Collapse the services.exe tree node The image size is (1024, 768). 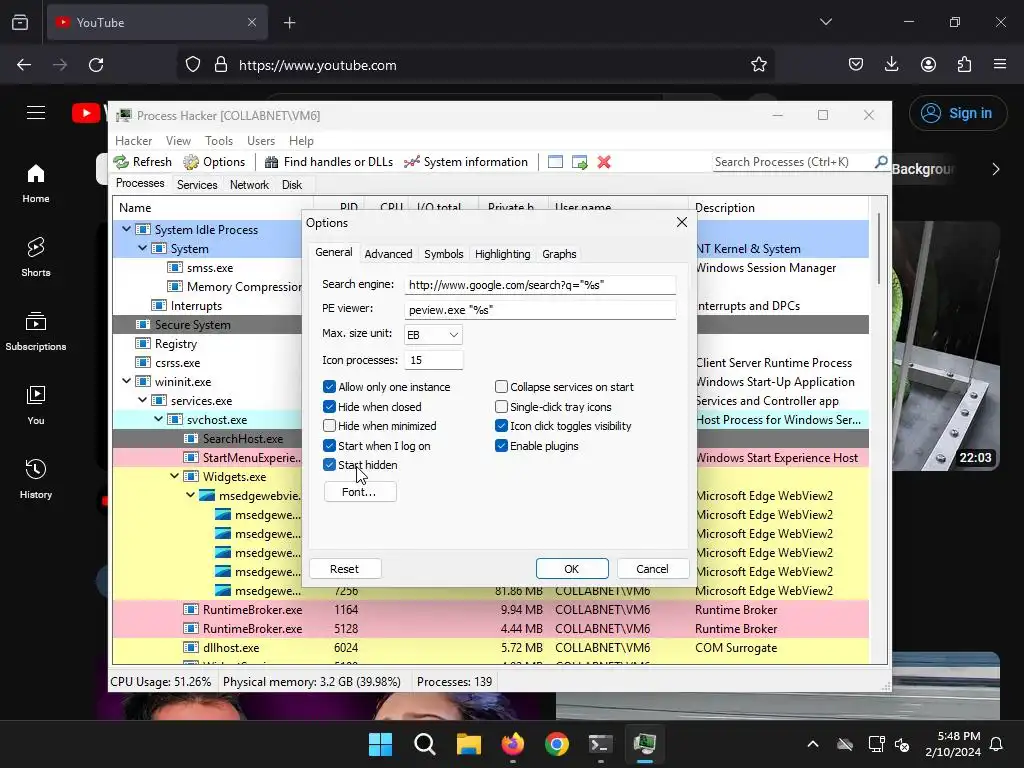142,400
